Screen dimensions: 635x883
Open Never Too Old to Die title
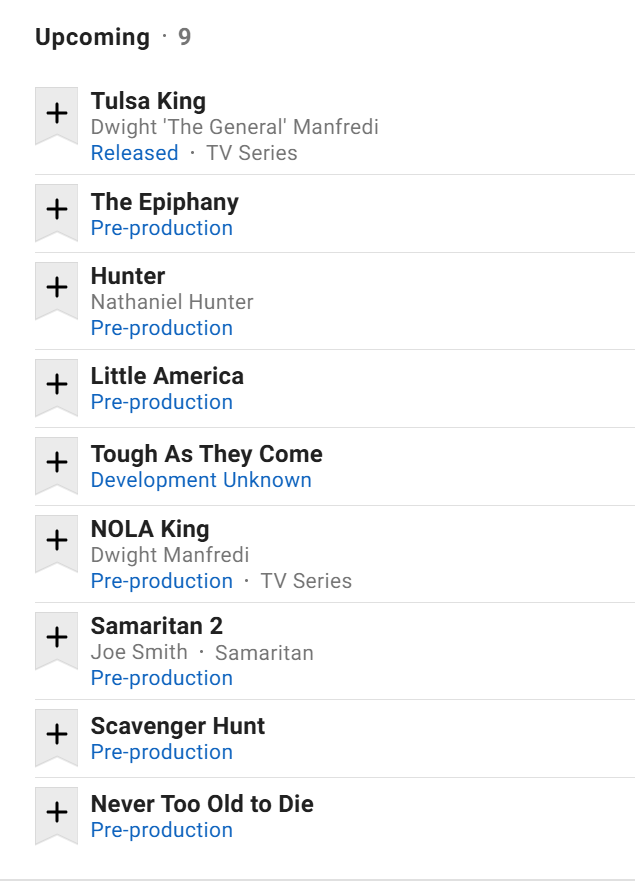pyautogui.click(x=202, y=804)
